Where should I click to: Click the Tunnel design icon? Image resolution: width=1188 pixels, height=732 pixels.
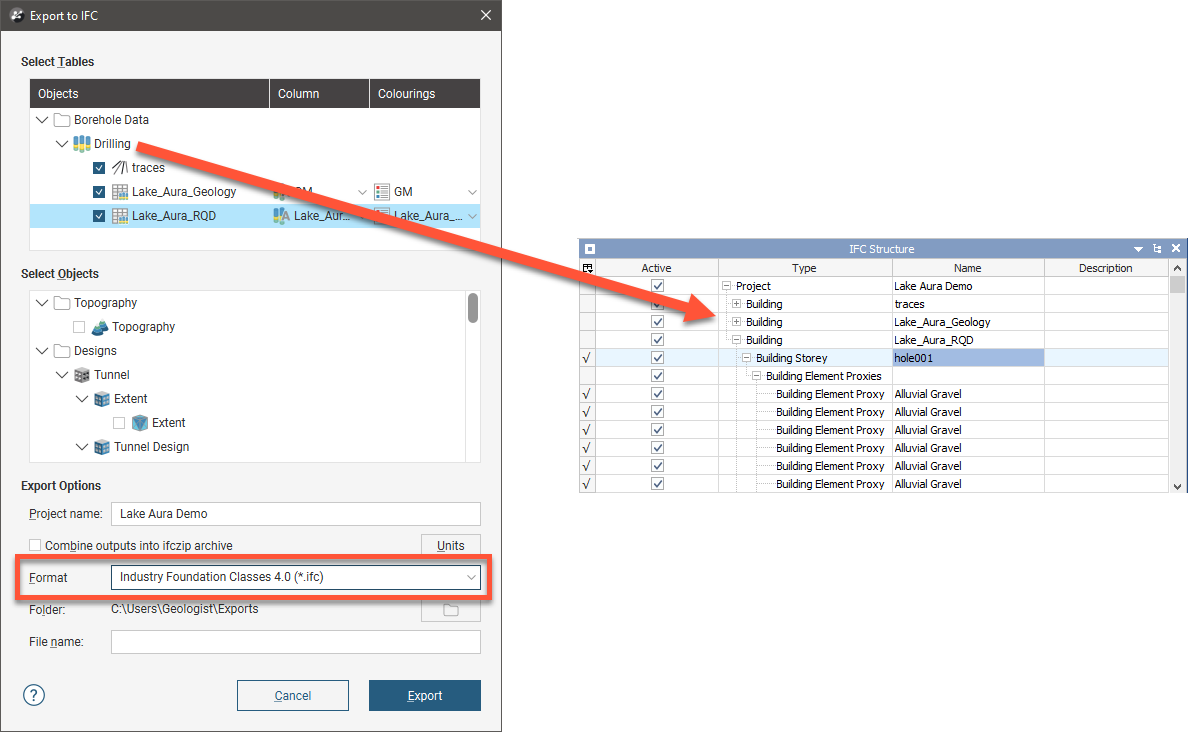point(82,375)
